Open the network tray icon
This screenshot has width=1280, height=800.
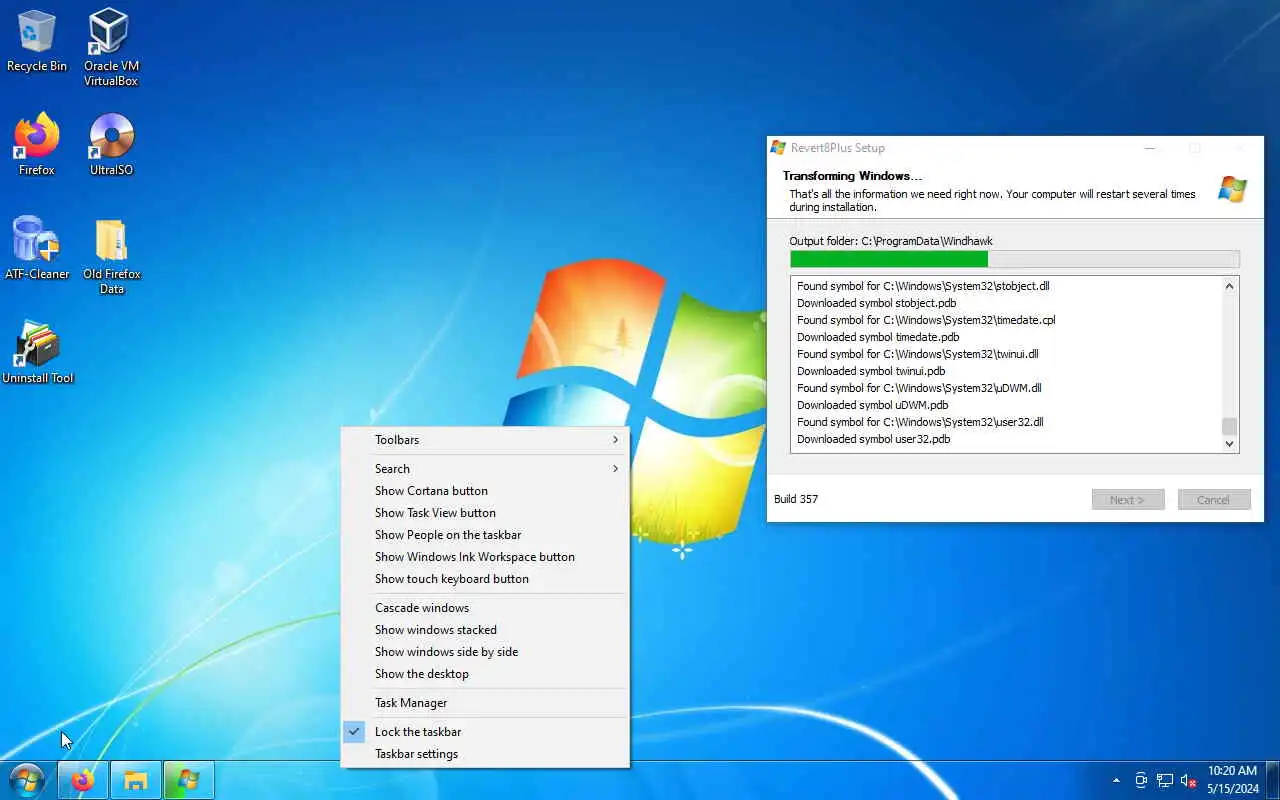click(x=1165, y=780)
